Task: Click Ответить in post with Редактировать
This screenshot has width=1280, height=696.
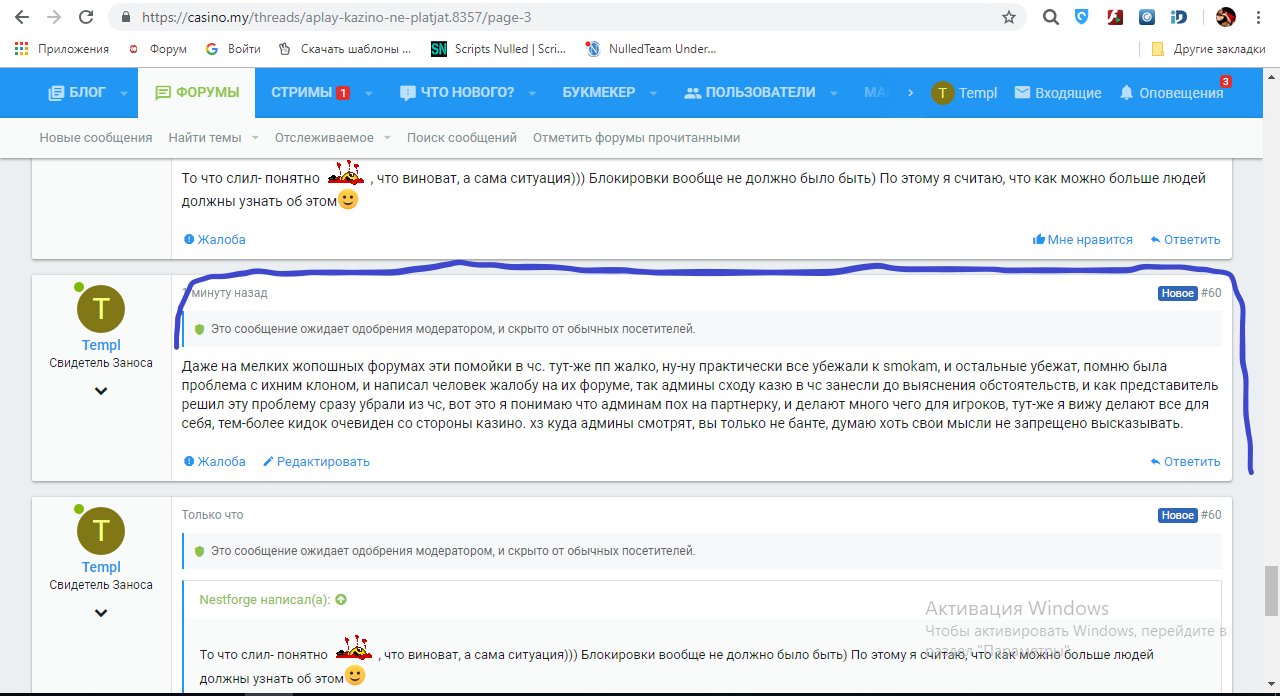Action: 1185,462
